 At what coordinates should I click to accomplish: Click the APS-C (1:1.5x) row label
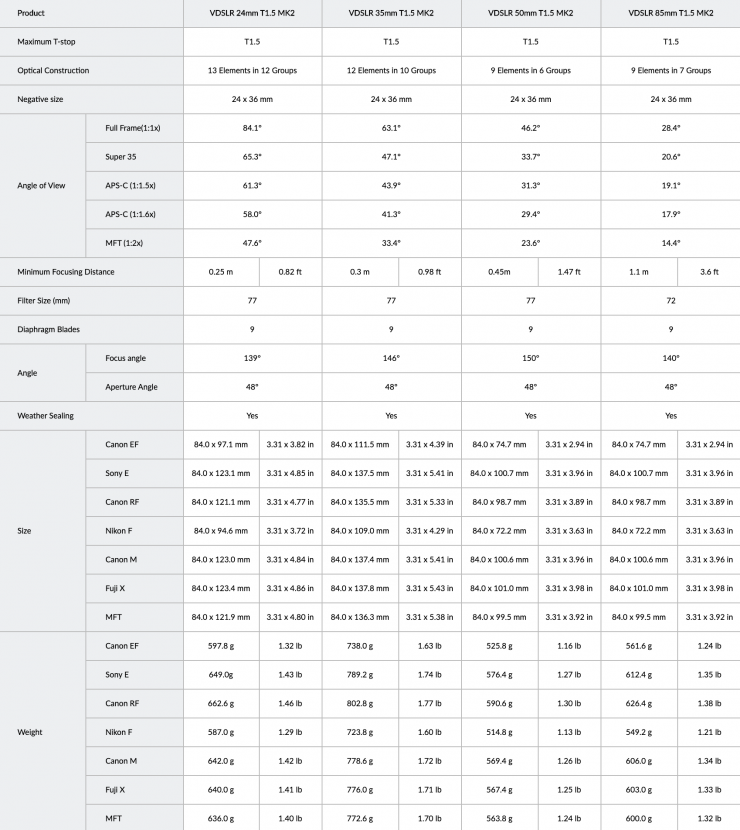point(130,186)
